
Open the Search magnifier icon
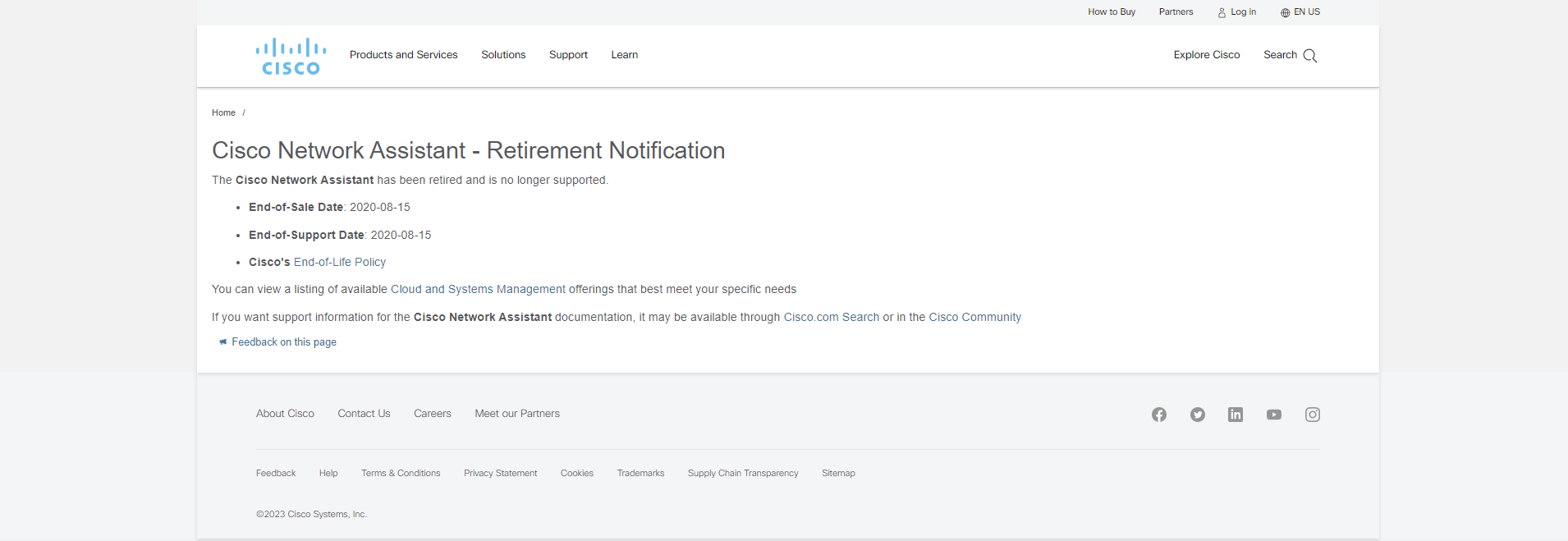click(x=1310, y=56)
